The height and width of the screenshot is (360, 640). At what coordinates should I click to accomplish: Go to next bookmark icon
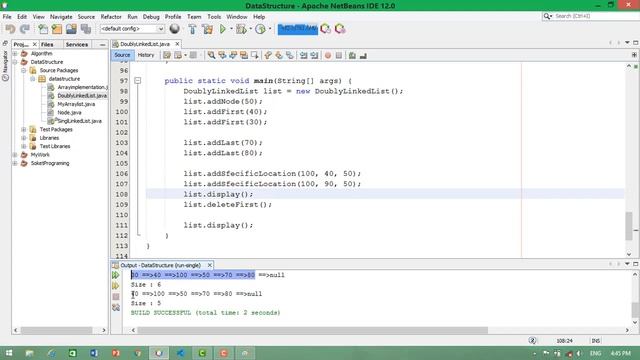279,55
